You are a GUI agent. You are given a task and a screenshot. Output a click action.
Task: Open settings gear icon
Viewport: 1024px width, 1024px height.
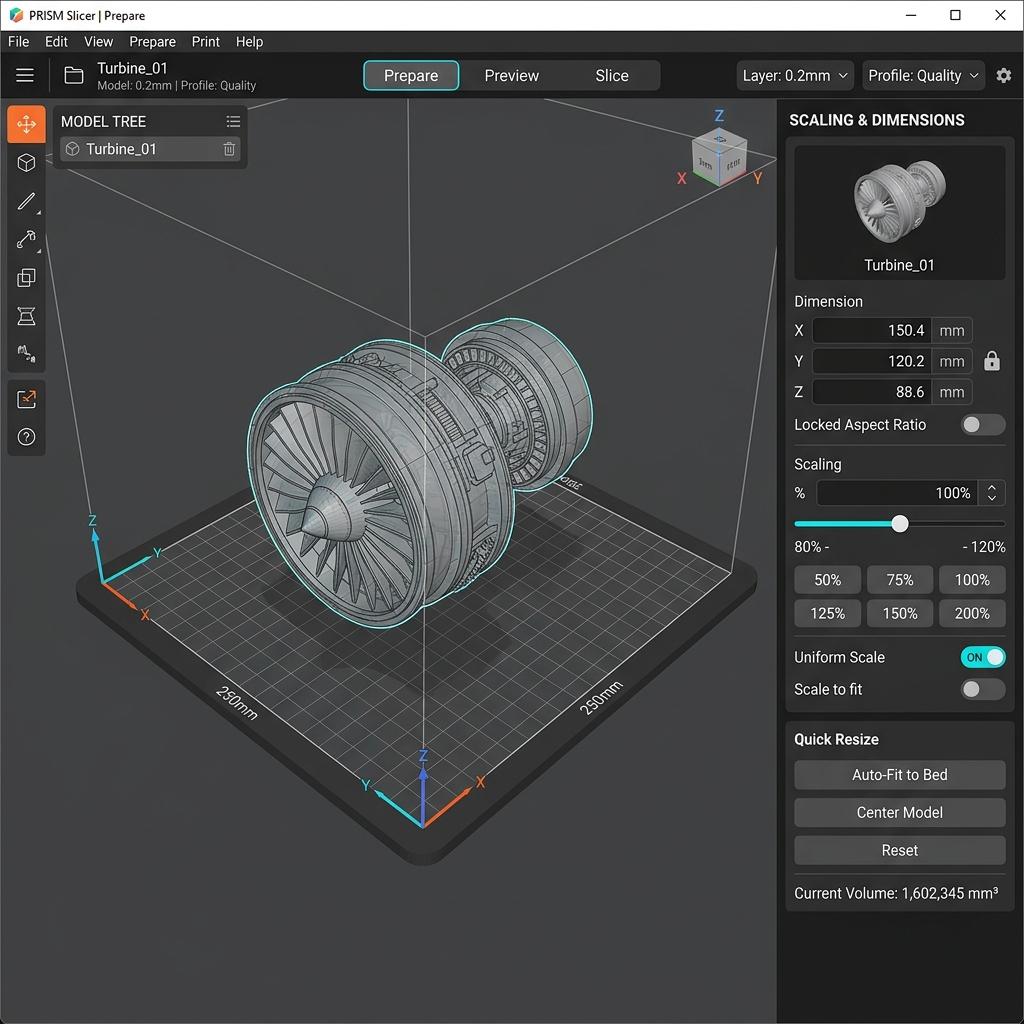[x=1004, y=75]
